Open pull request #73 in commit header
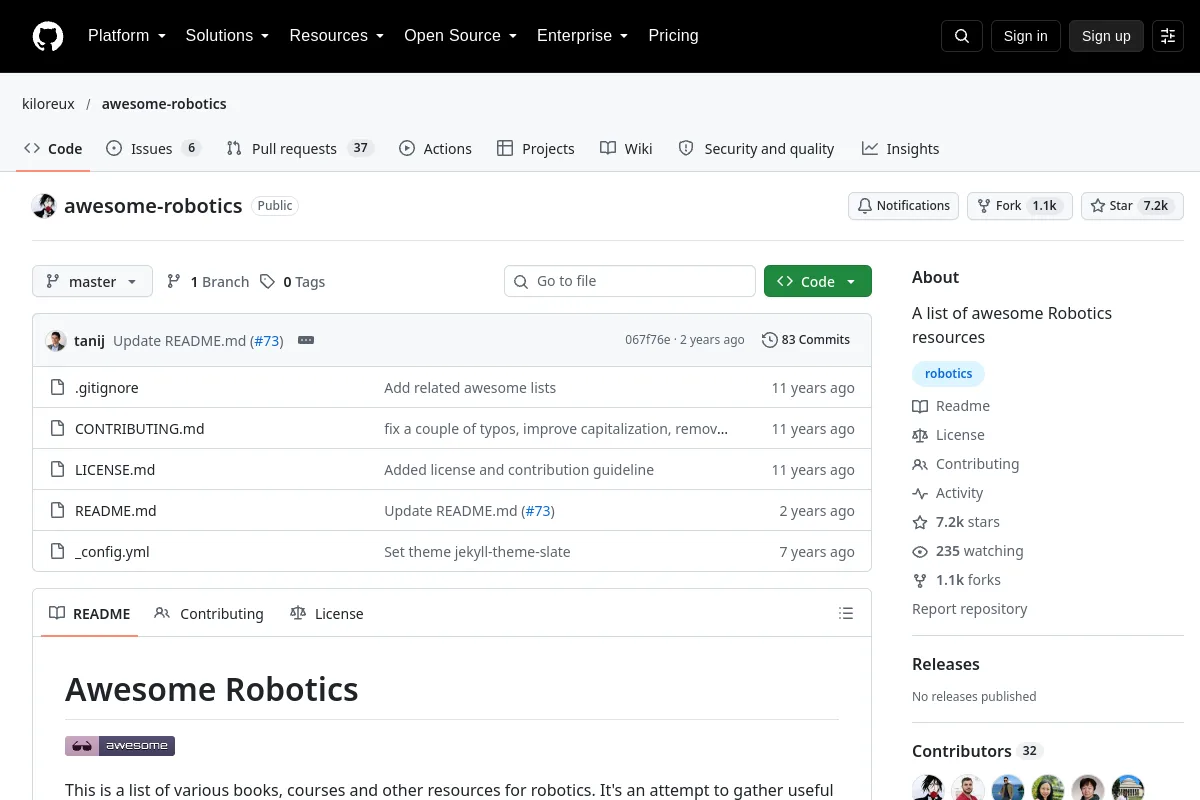 pyautogui.click(x=266, y=340)
